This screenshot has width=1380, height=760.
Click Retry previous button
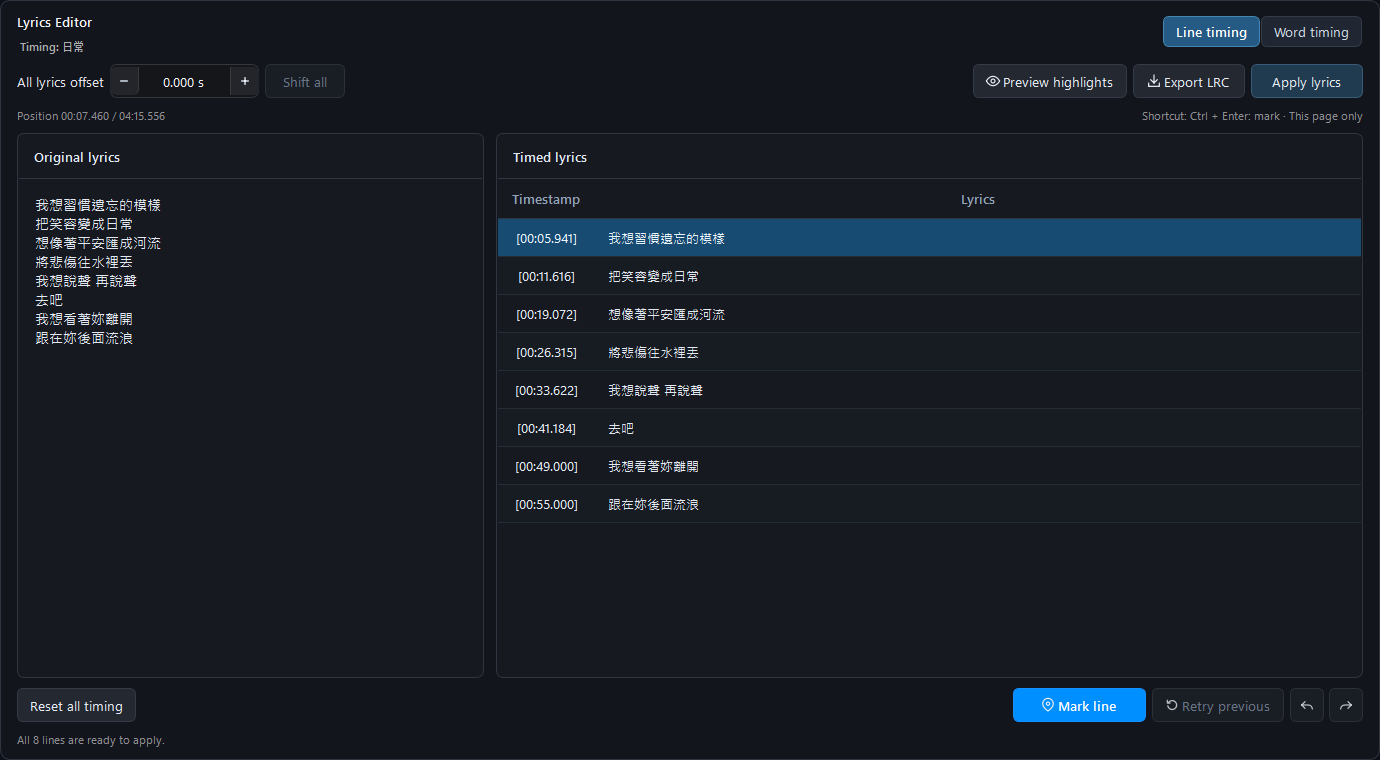point(1218,705)
